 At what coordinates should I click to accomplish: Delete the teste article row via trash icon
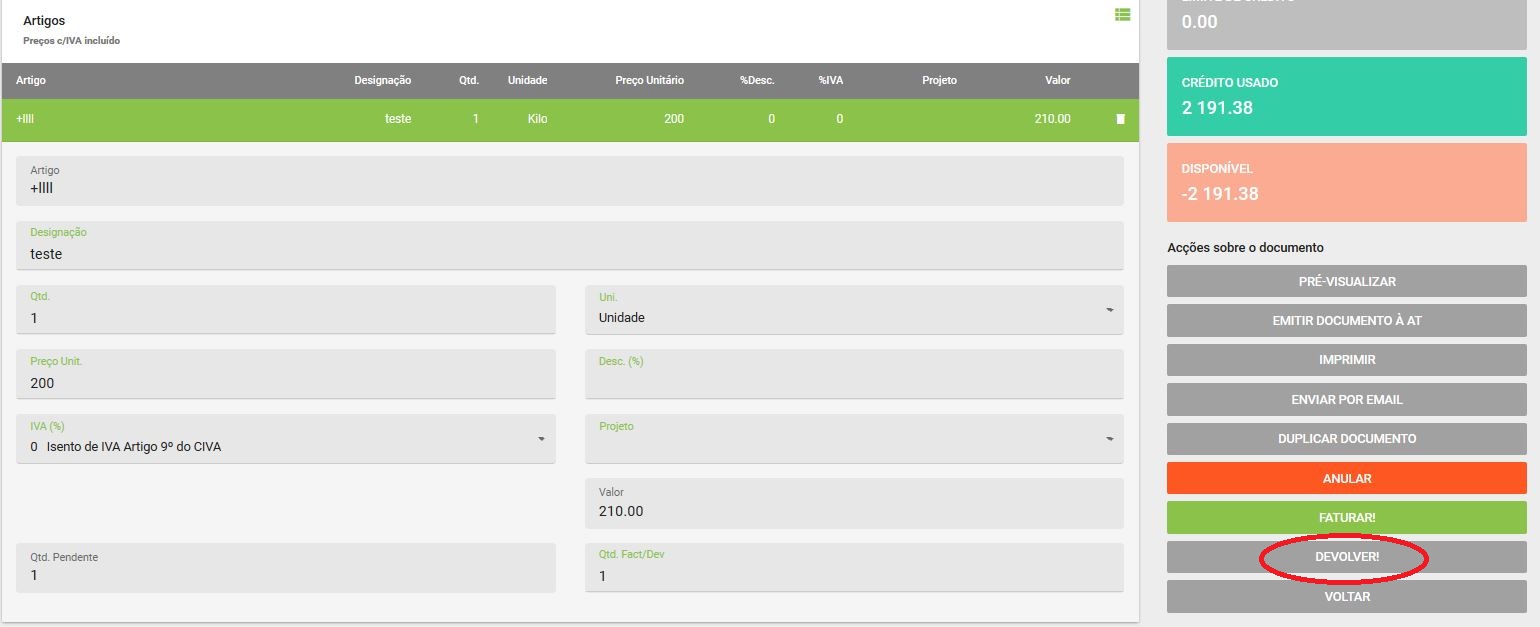coord(1120,119)
